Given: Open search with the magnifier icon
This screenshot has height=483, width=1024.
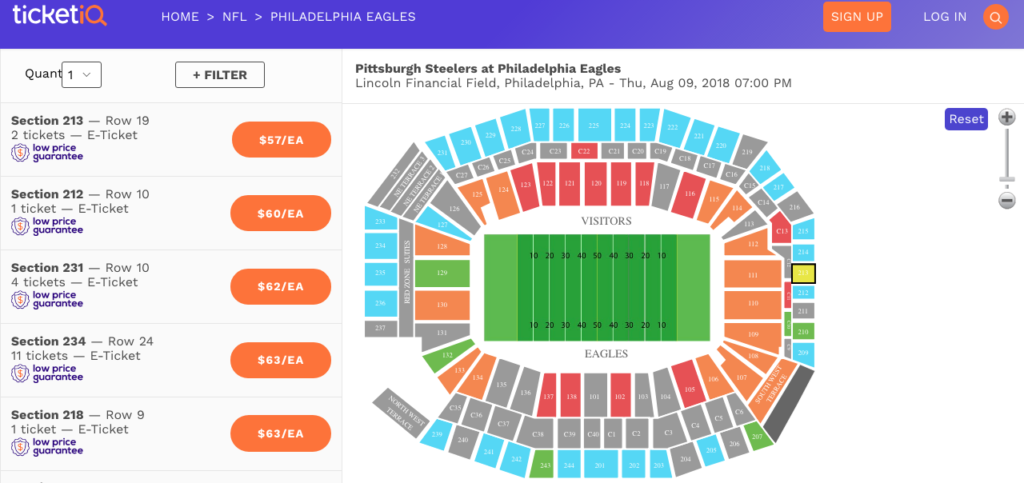Looking at the screenshot, I should pos(995,17).
